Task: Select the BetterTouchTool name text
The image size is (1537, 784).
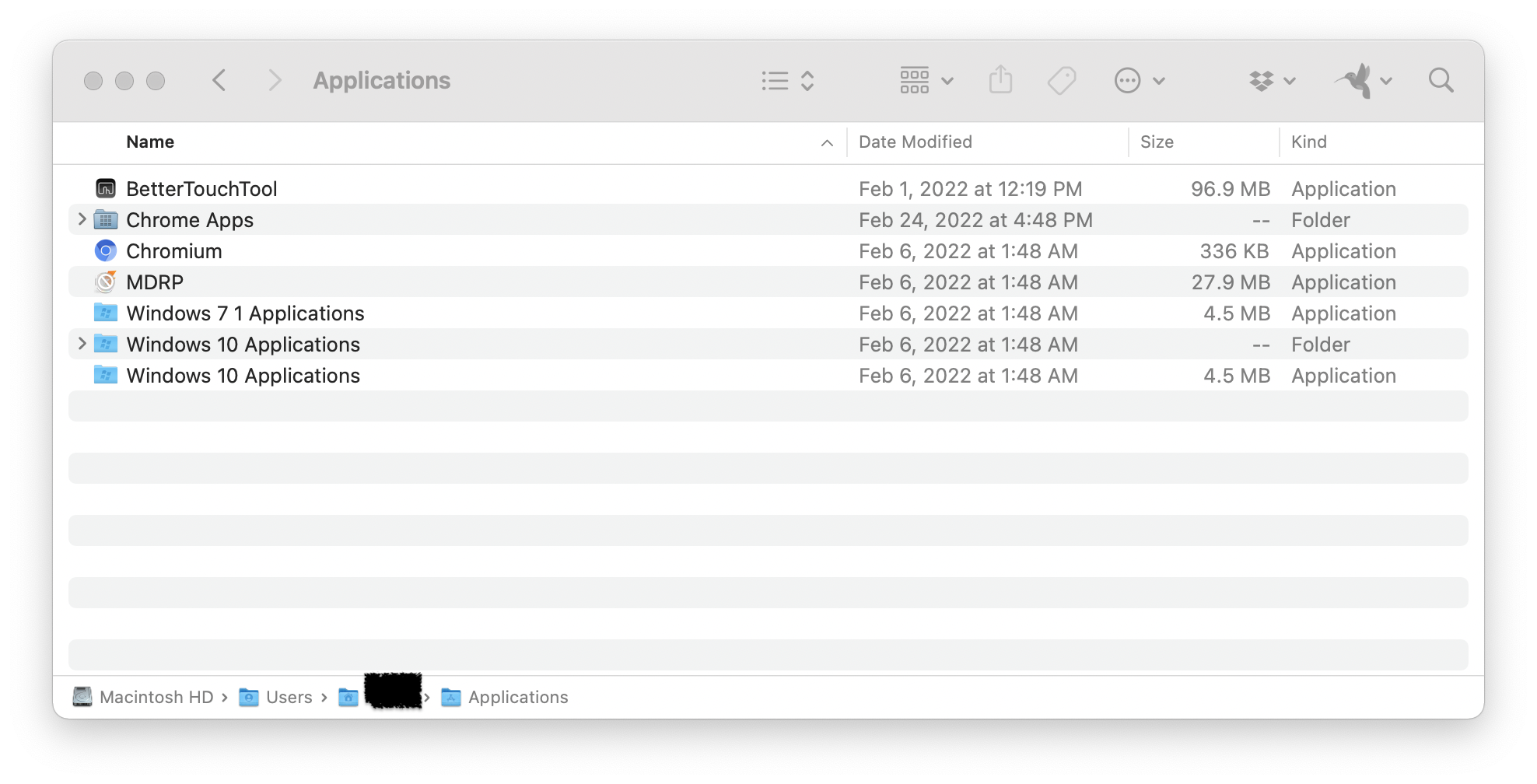Action: pyautogui.click(x=201, y=189)
